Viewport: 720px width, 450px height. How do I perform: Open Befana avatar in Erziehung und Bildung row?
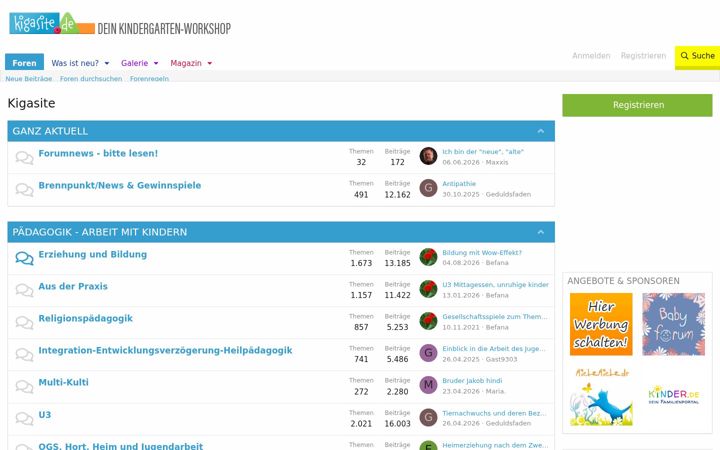click(428, 257)
